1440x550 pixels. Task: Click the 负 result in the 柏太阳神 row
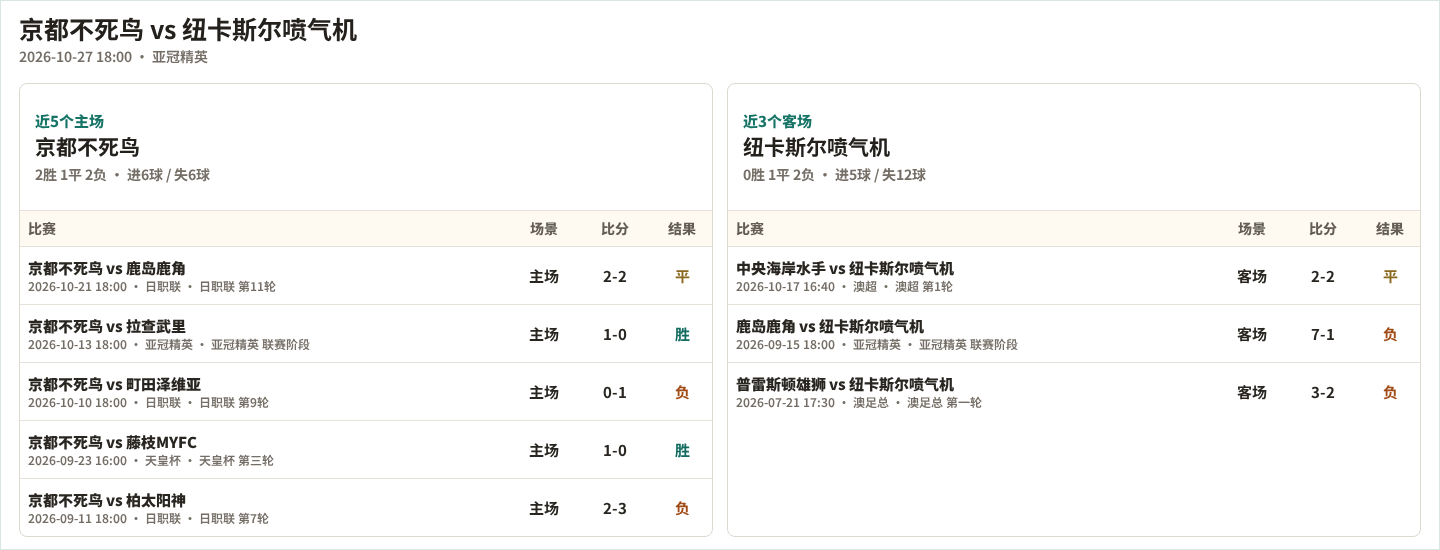point(682,508)
